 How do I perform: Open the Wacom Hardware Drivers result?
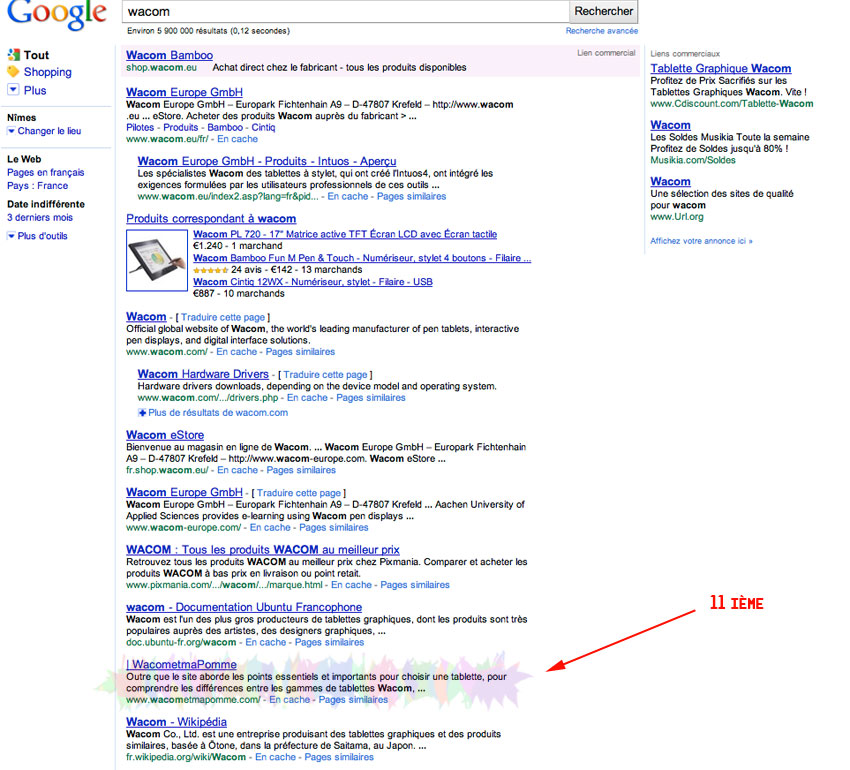click(203, 374)
